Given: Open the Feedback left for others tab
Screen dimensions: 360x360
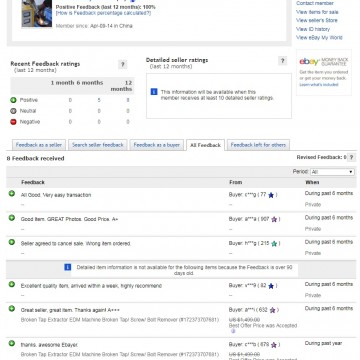Looking at the screenshot, I should pos(258,145).
